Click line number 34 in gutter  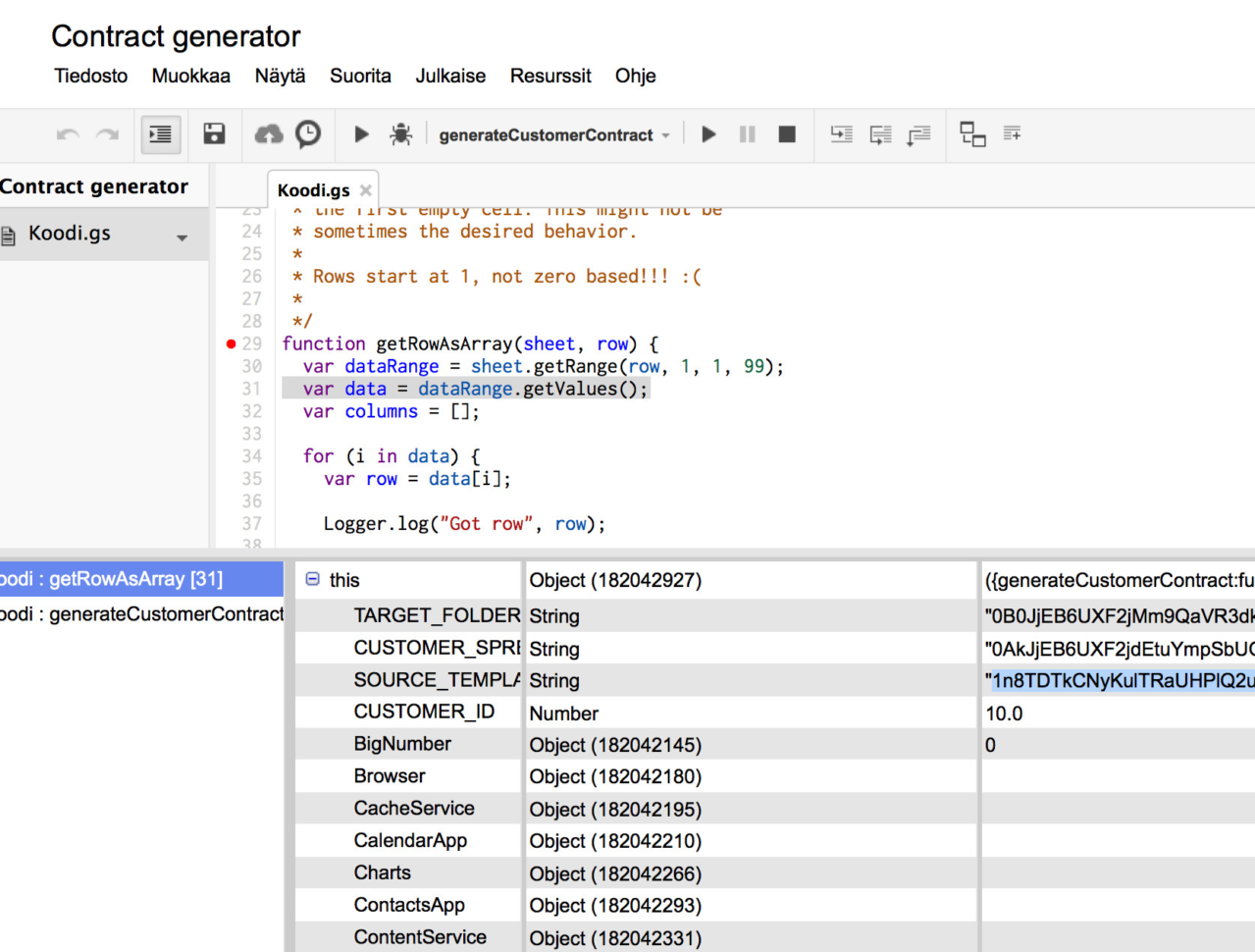click(x=252, y=456)
